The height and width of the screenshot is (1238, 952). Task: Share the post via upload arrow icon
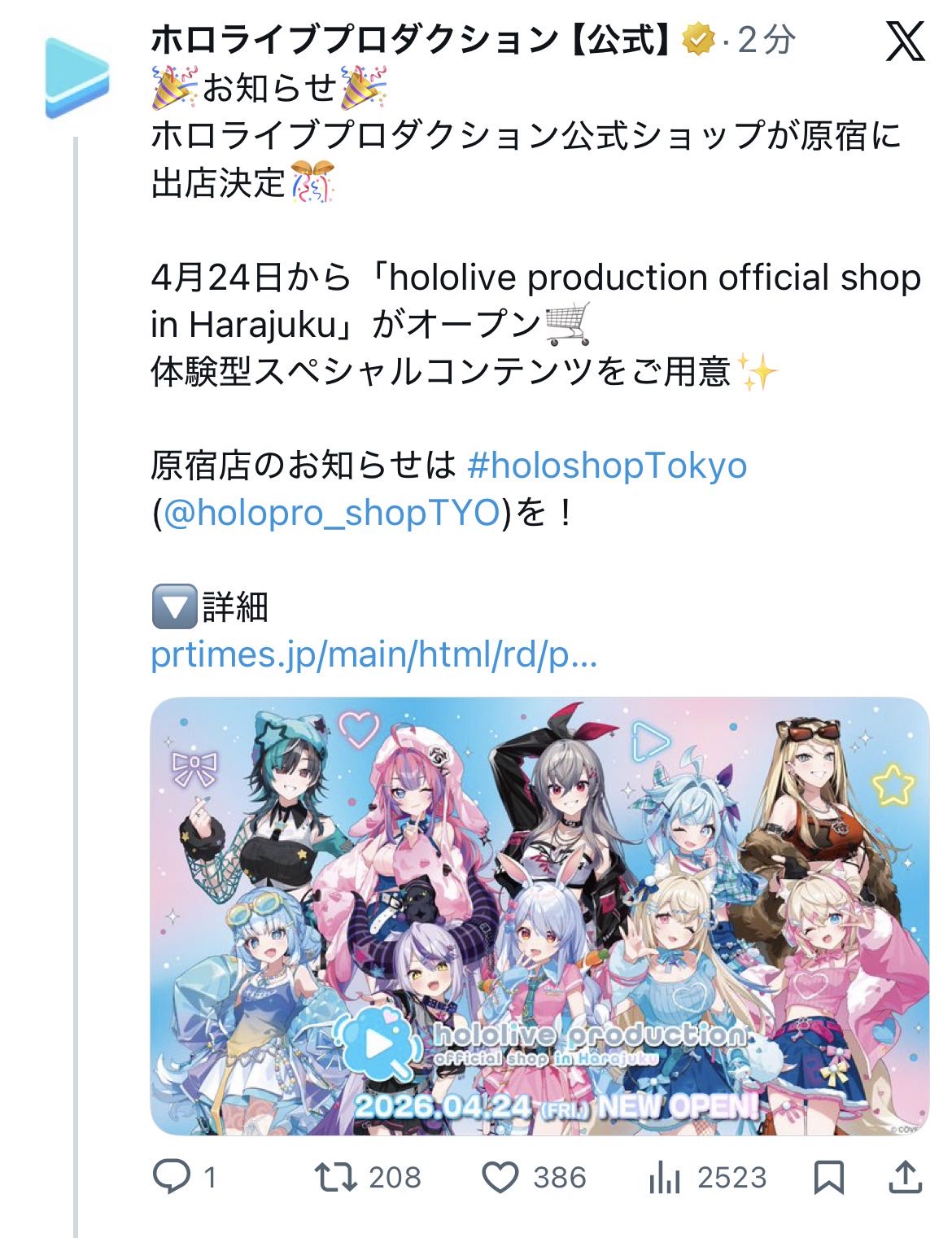coord(906,1177)
